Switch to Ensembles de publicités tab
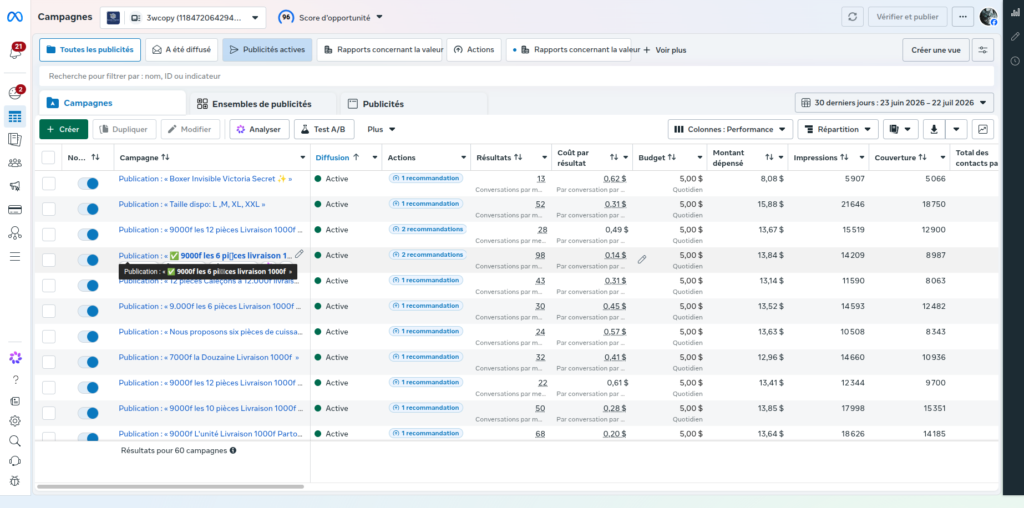The image size is (1024, 508). pos(262,104)
